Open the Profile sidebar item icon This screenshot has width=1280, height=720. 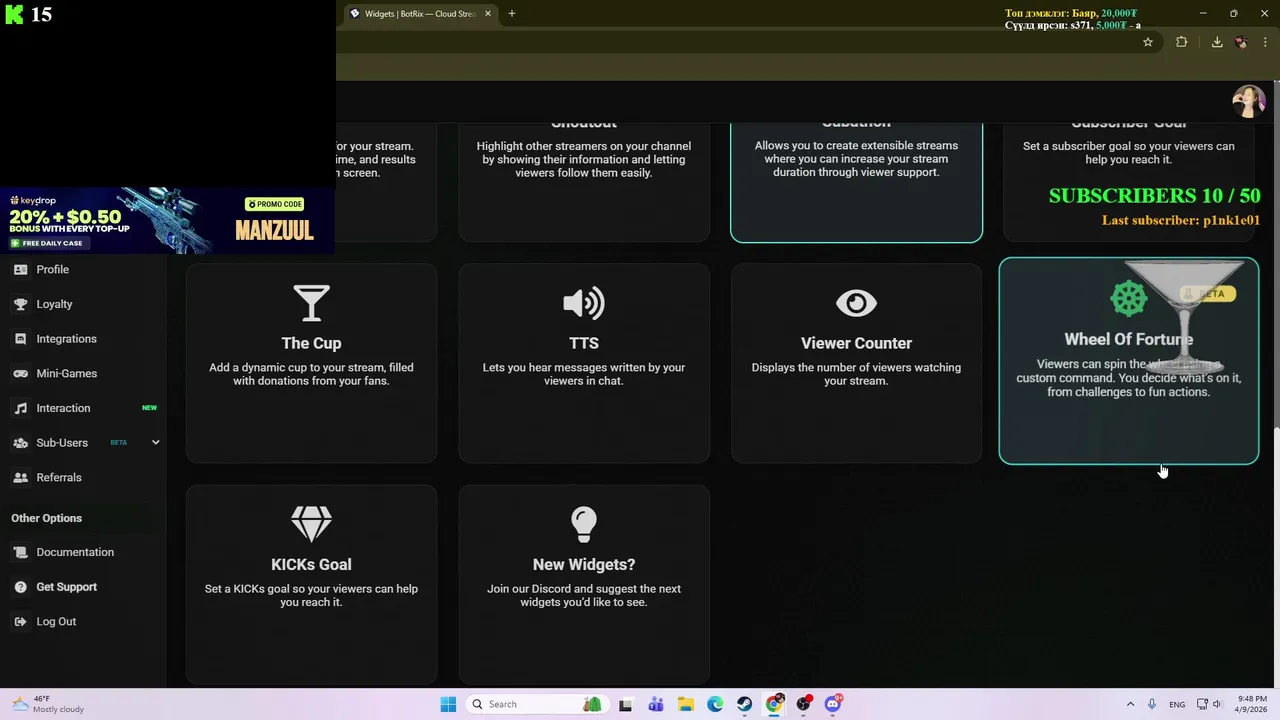20,269
